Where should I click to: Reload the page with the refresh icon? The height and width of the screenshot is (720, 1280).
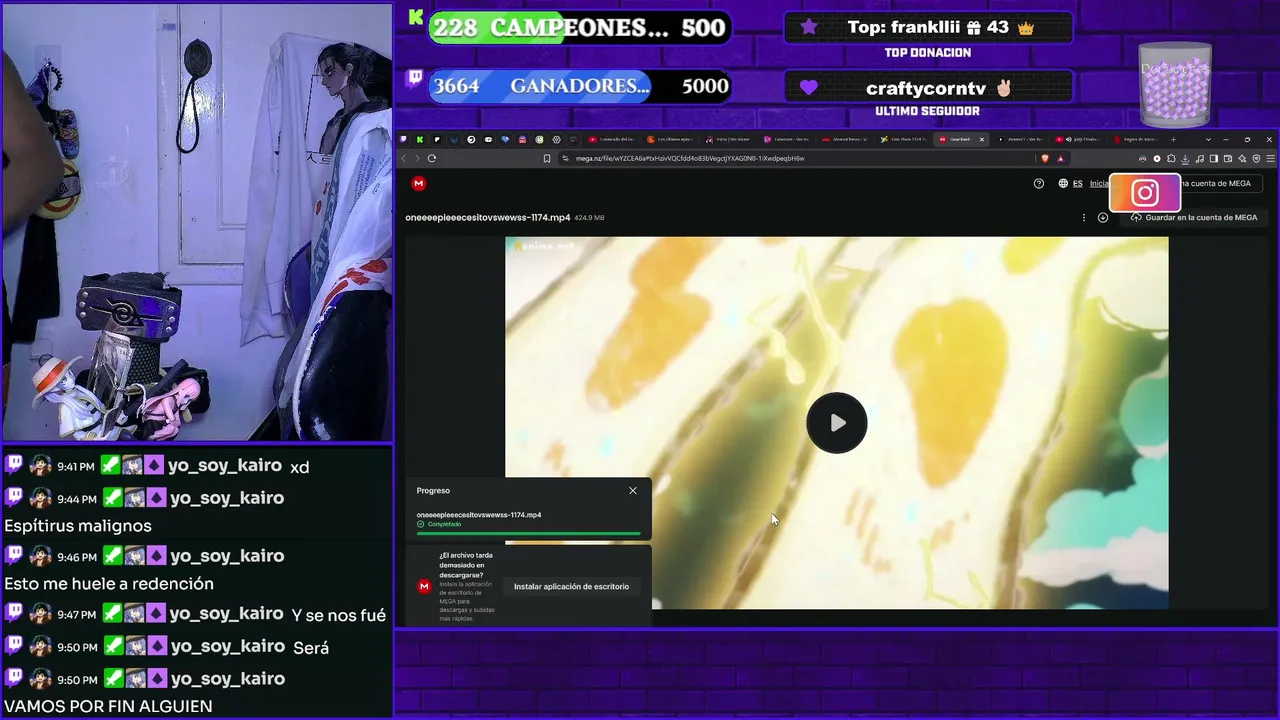coord(432,158)
